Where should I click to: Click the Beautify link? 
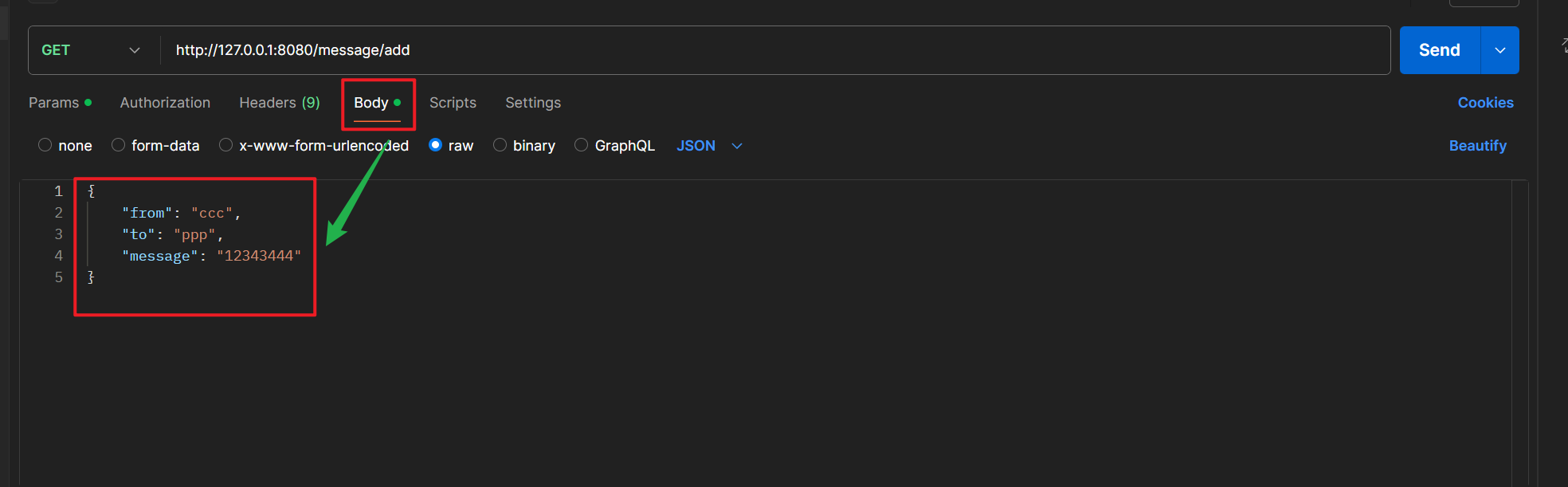(x=1477, y=146)
